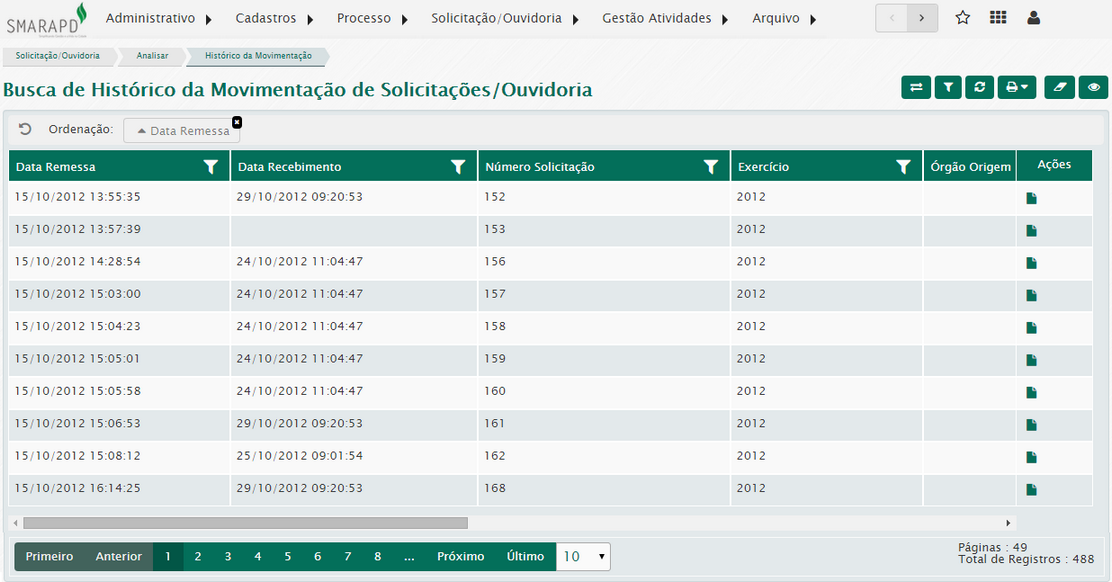Open the user profile icon
Screen dimensions: 1112x582
(x=1034, y=18)
